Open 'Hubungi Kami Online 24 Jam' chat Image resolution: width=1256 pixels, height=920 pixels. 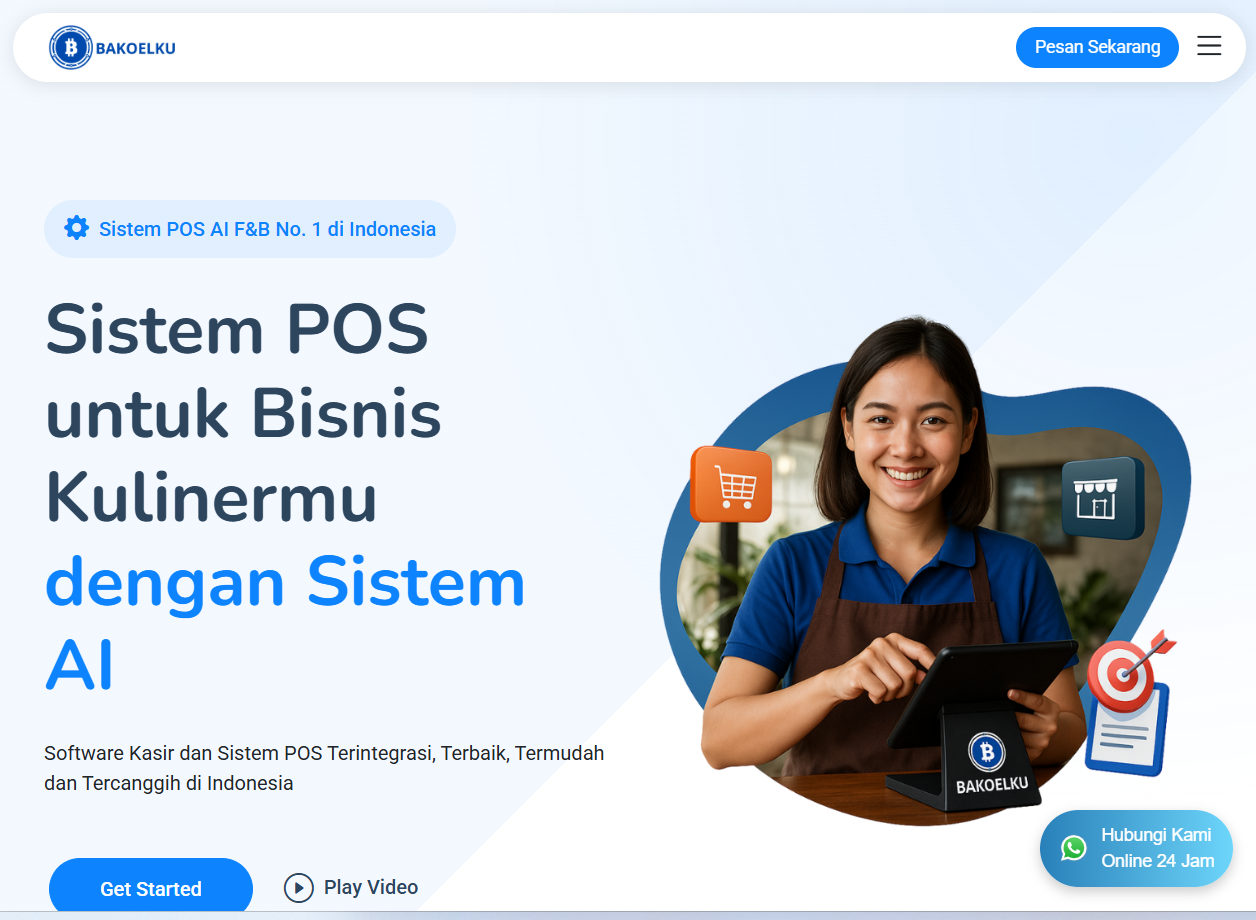pos(1155,848)
